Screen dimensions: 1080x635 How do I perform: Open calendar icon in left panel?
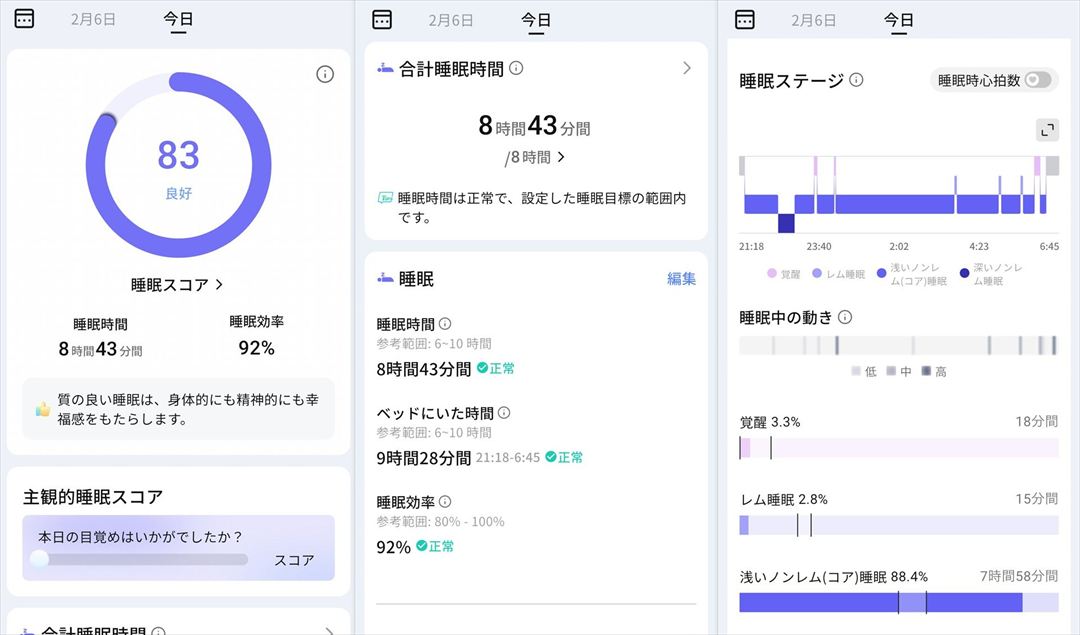pyautogui.click(x=24, y=19)
